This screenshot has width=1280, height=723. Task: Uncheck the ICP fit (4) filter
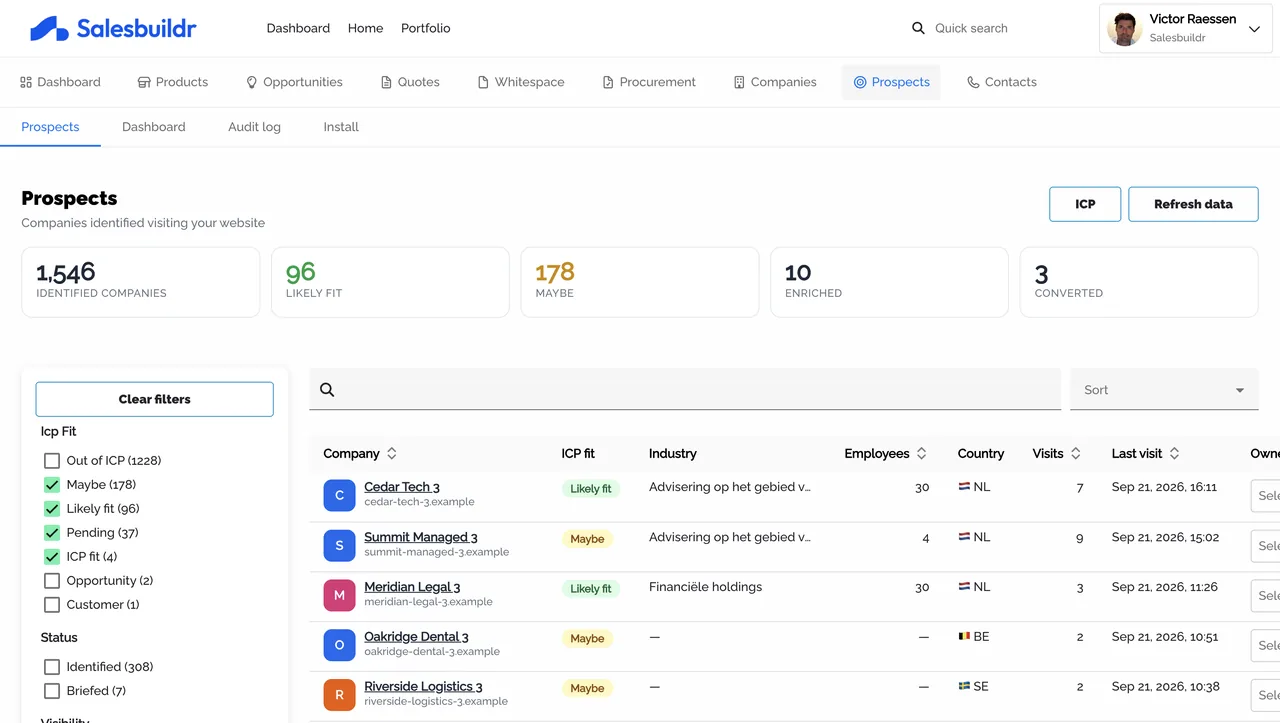[52, 557]
